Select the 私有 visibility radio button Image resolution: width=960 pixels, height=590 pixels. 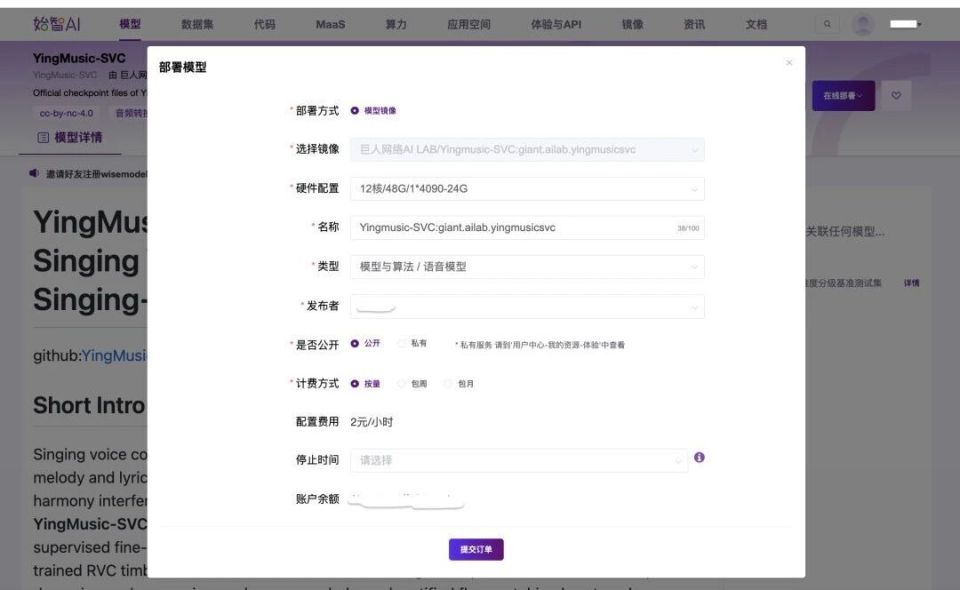400,343
